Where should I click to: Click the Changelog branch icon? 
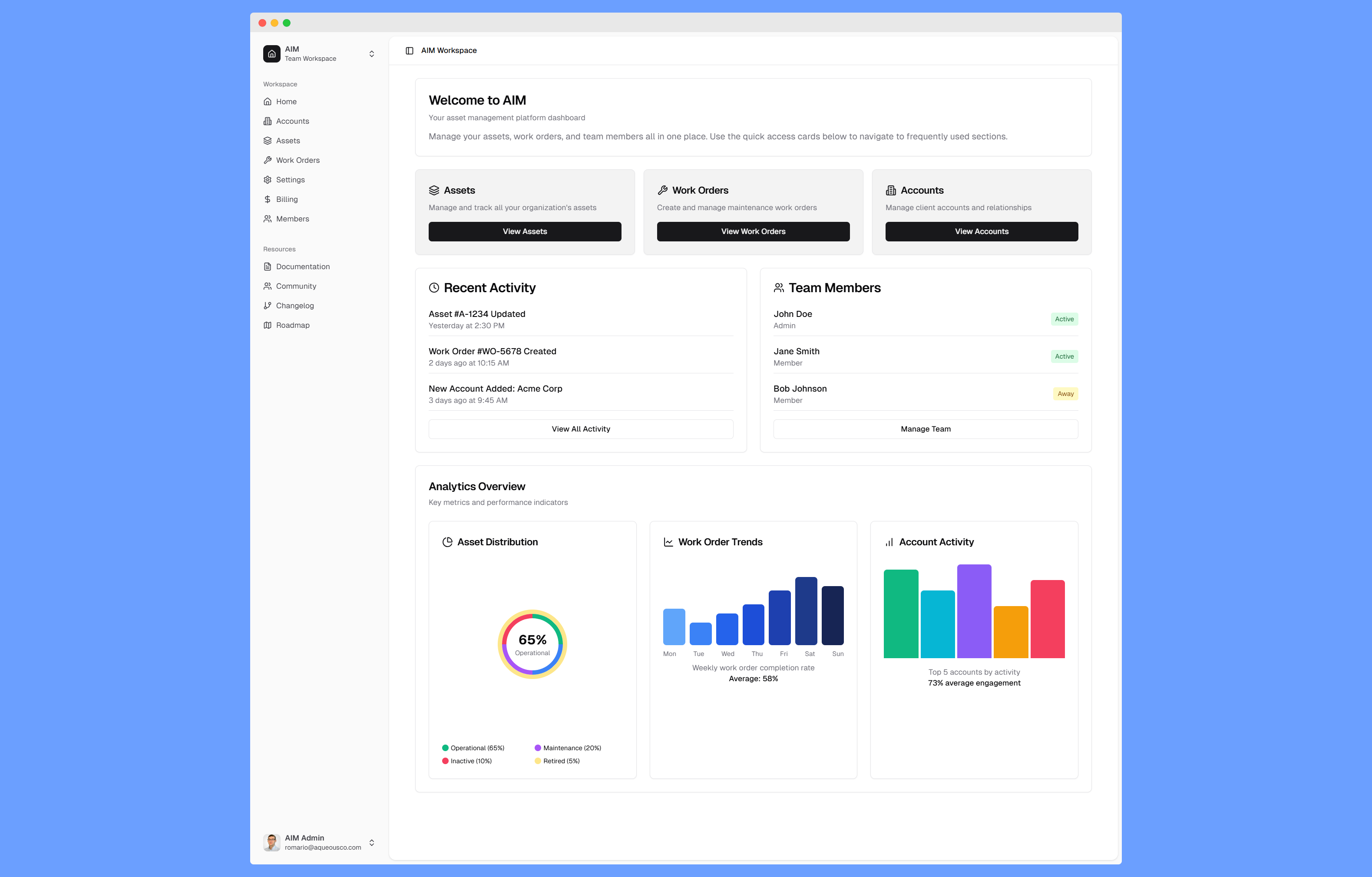tap(267, 306)
